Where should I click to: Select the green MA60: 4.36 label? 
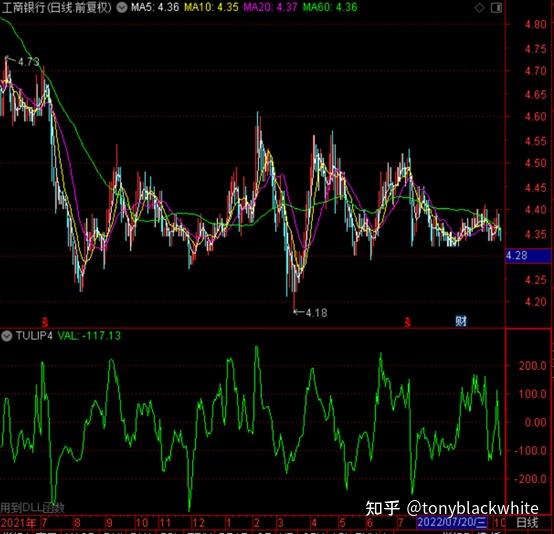pyautogui.click(x=330, y=7)
